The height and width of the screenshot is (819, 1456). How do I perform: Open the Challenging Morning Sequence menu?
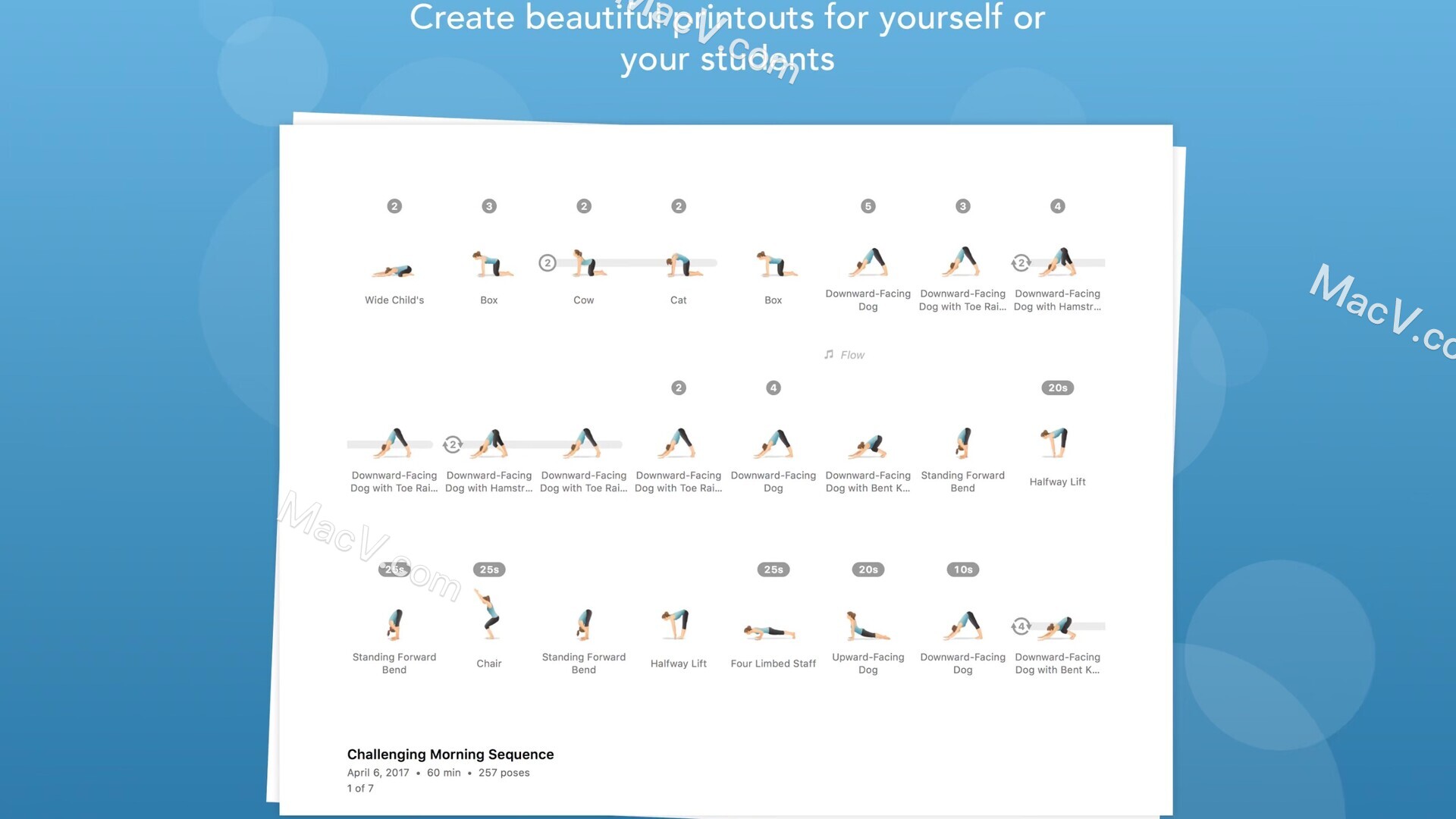[x=449, y=753]
